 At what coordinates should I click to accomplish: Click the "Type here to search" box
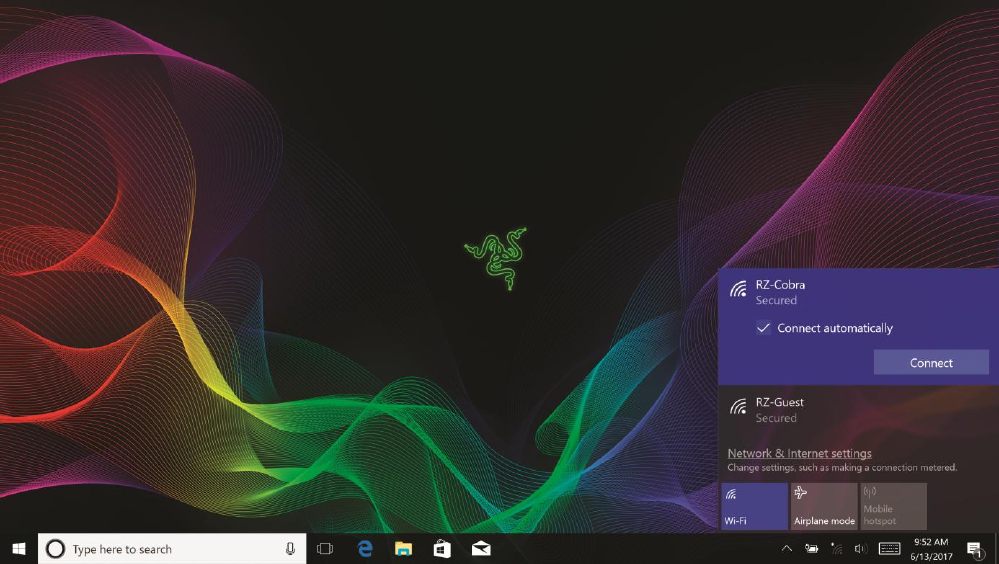172,549
